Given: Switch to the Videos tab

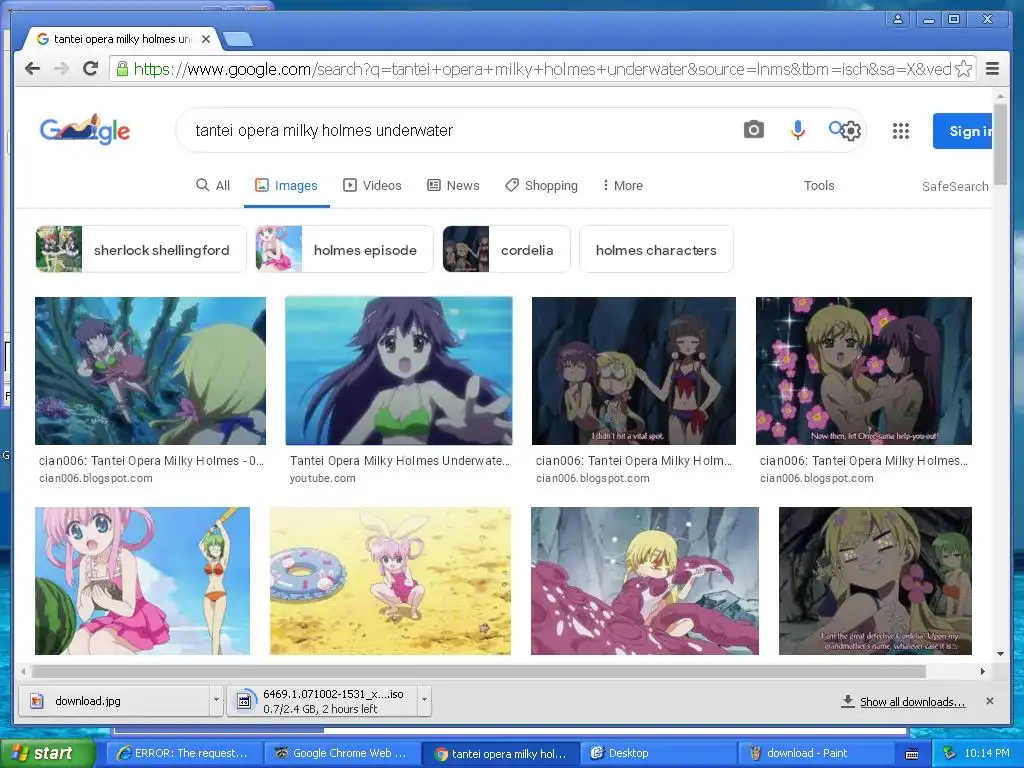Looking at the screenshot, I should 372,185.
